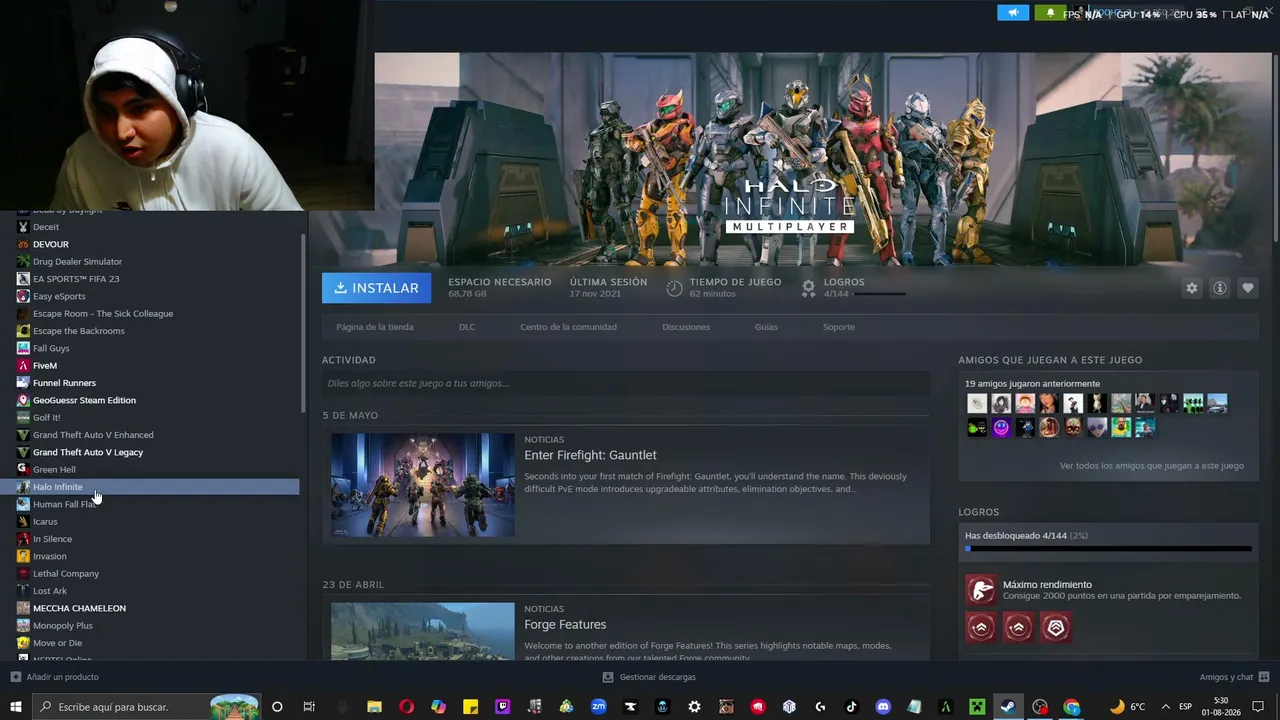
Task: Open the Máximo rendimiento achievement icon
Action: (981, 590)
